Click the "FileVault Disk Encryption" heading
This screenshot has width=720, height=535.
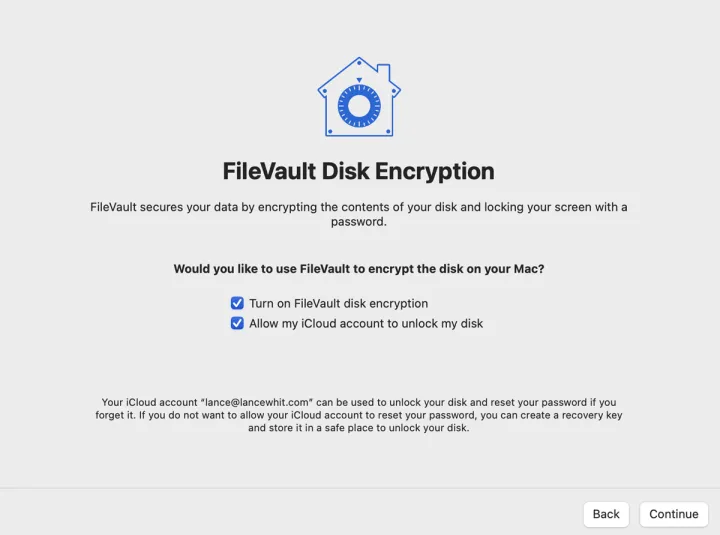[359, 171]
